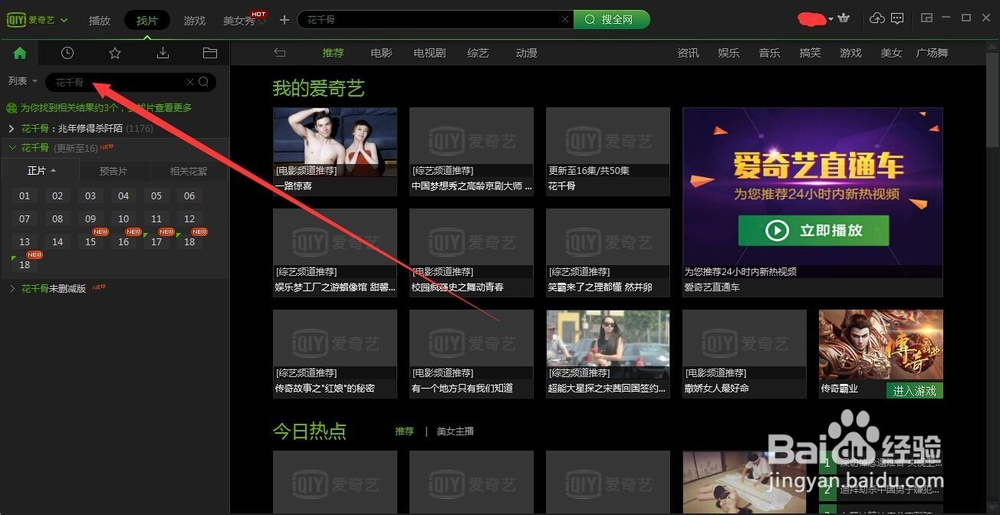Select the 动漫 channel
The width and height of the screenshot is (1000, 515).
coord(526,53)
